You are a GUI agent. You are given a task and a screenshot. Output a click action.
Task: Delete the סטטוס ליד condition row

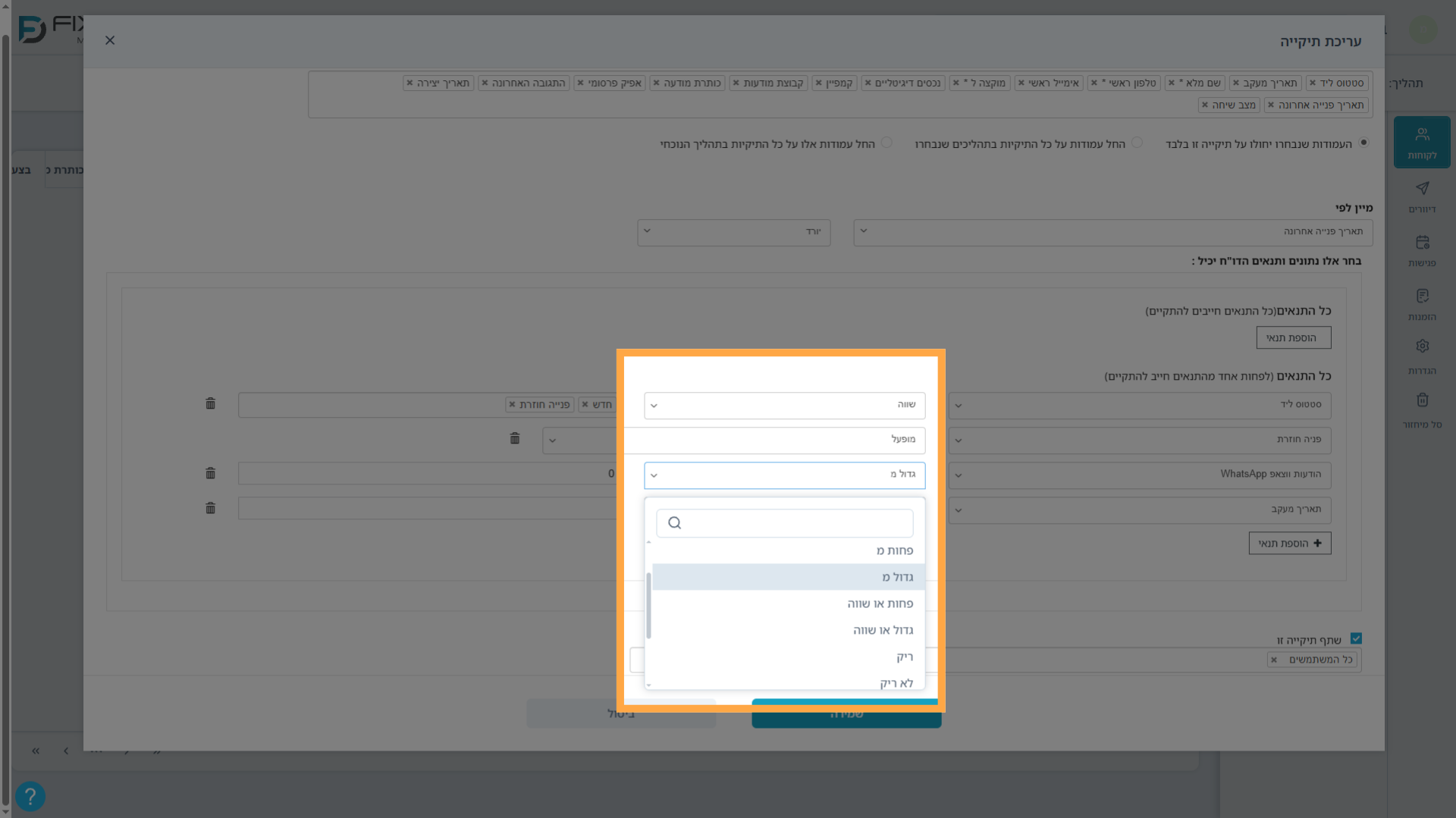tap(211, 403)
